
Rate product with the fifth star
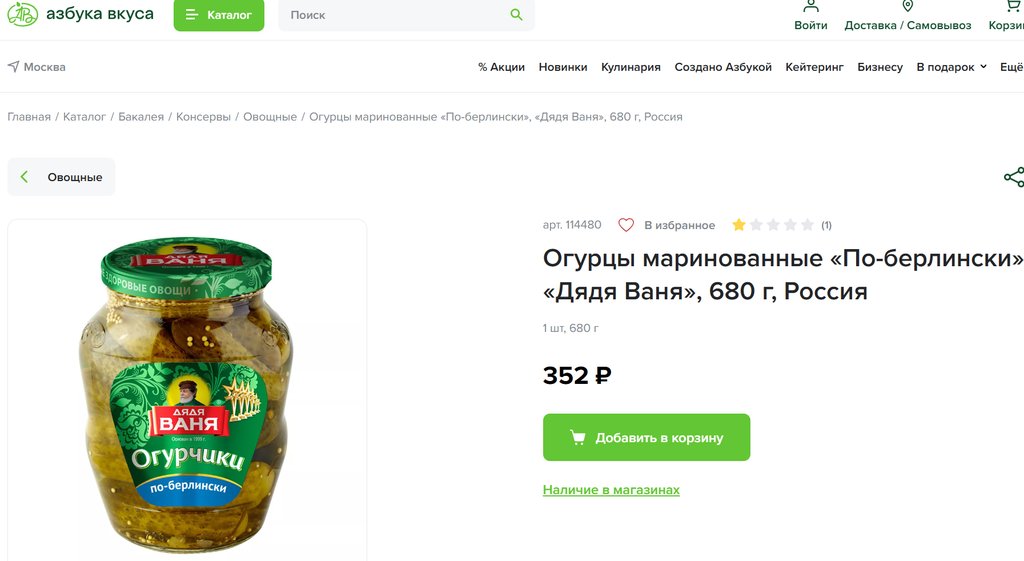(807, 225)
